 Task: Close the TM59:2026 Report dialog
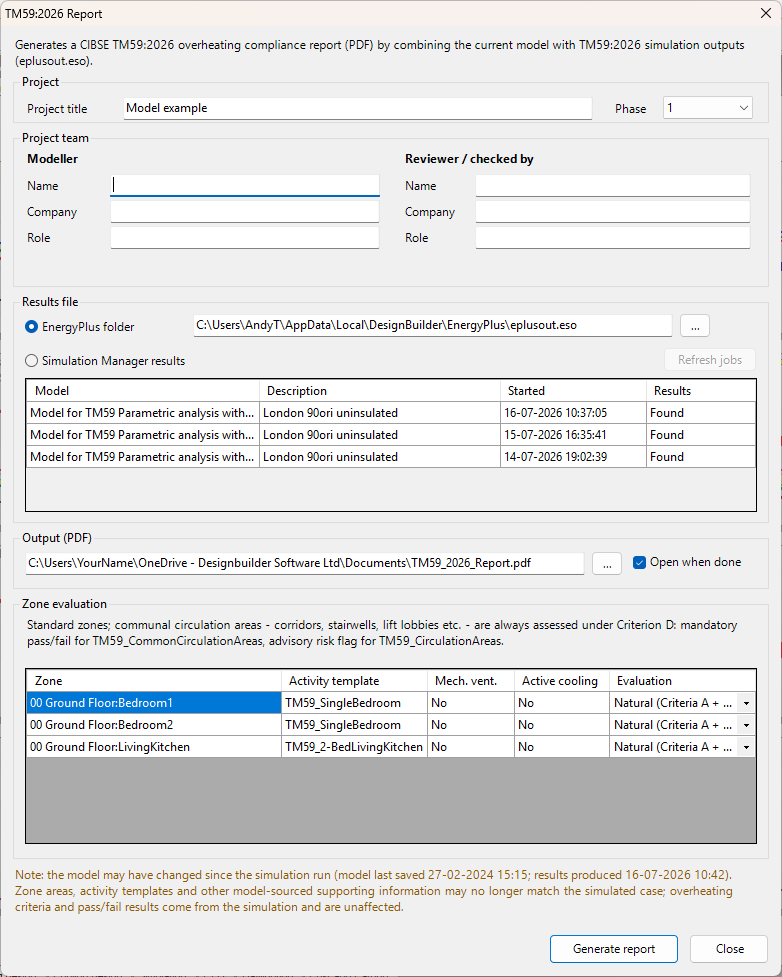[x=766, y=13]
